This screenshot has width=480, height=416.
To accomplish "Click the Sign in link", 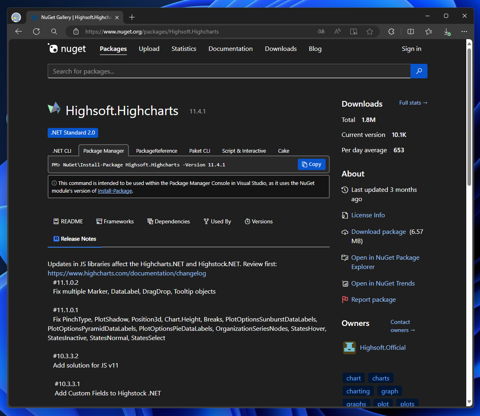I will pyautogui.click(x=411, y=49).
